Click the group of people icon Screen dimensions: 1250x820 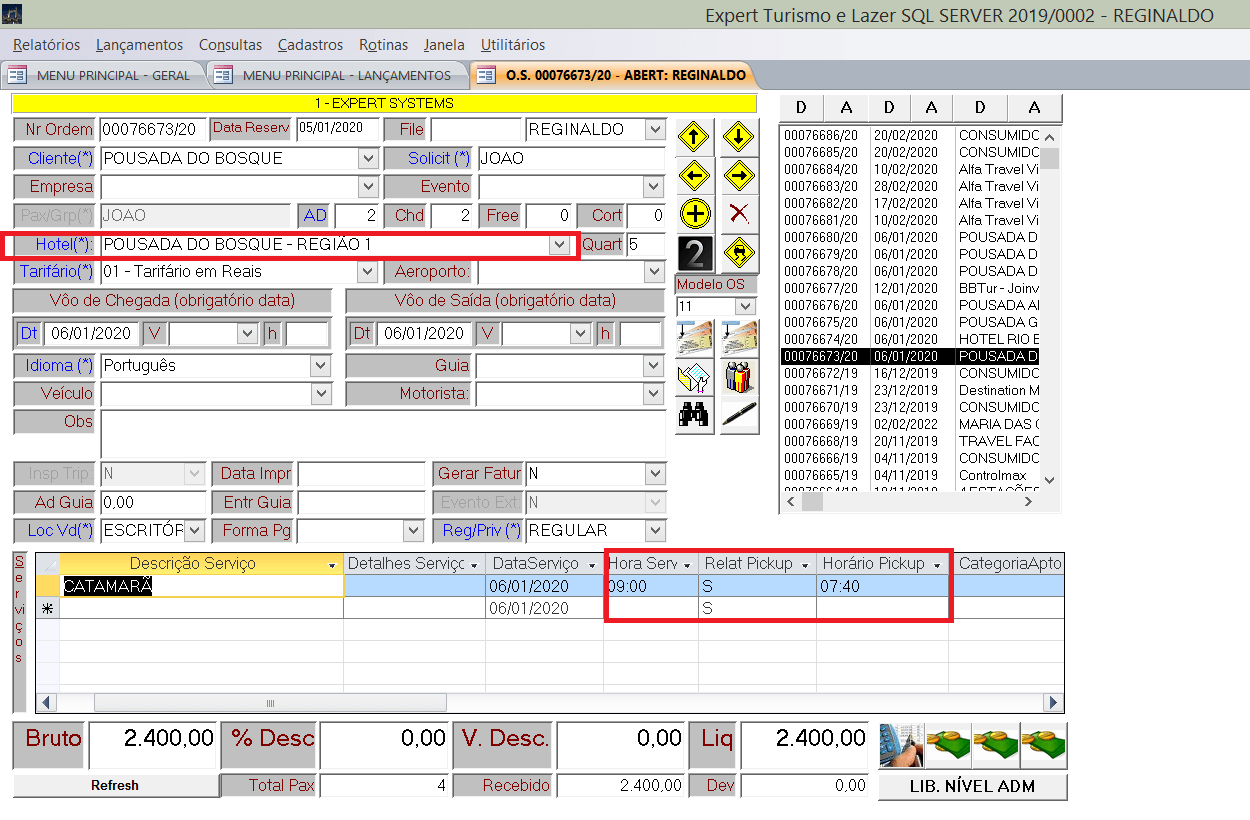738,376
